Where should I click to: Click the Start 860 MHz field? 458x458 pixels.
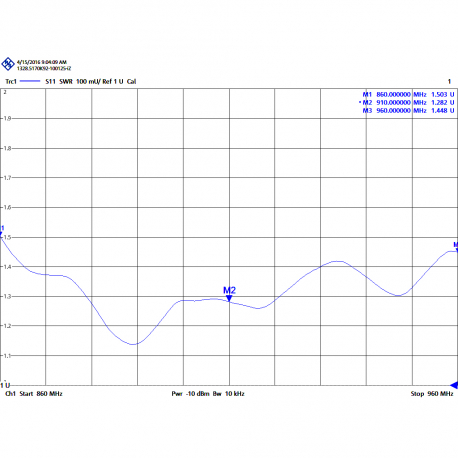point(41,394)
